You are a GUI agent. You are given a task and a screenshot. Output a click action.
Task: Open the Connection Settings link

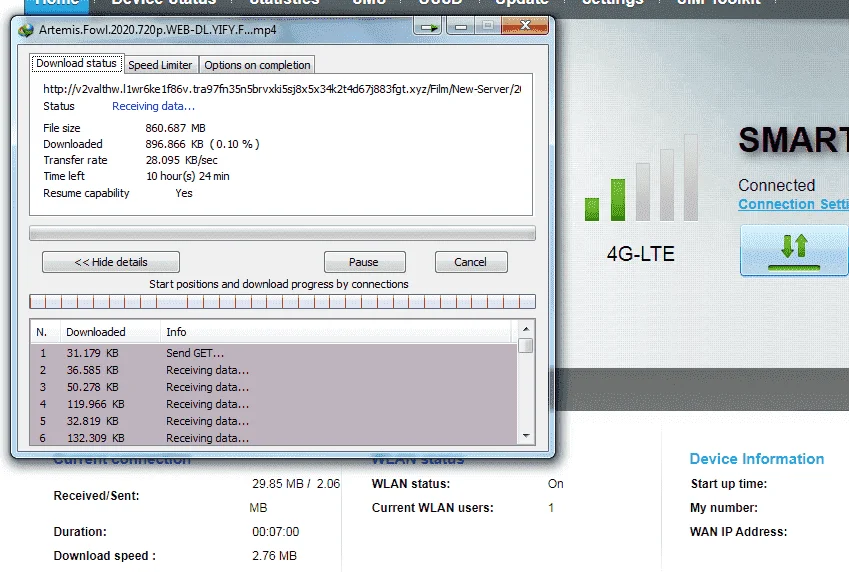tap(793, 204)
